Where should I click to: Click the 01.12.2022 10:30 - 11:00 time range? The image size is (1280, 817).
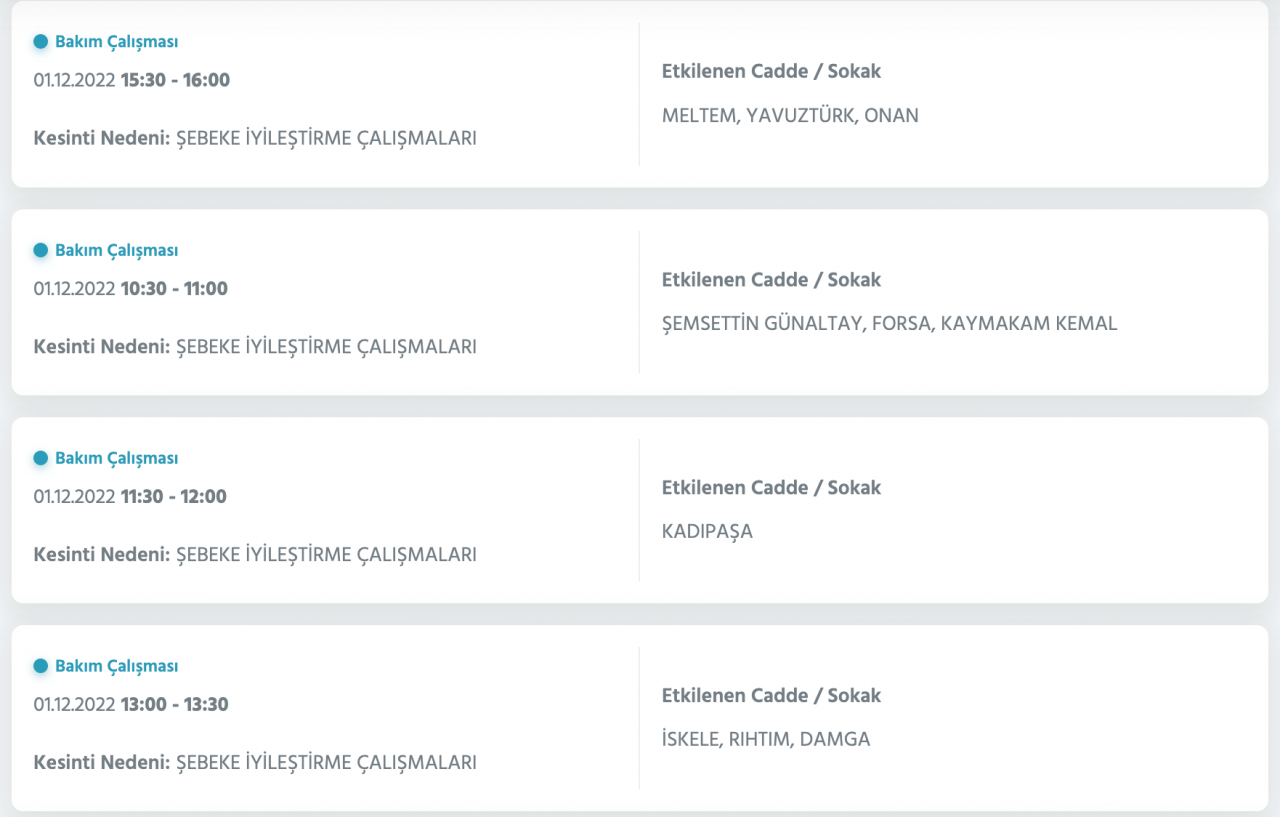point(130,288)
